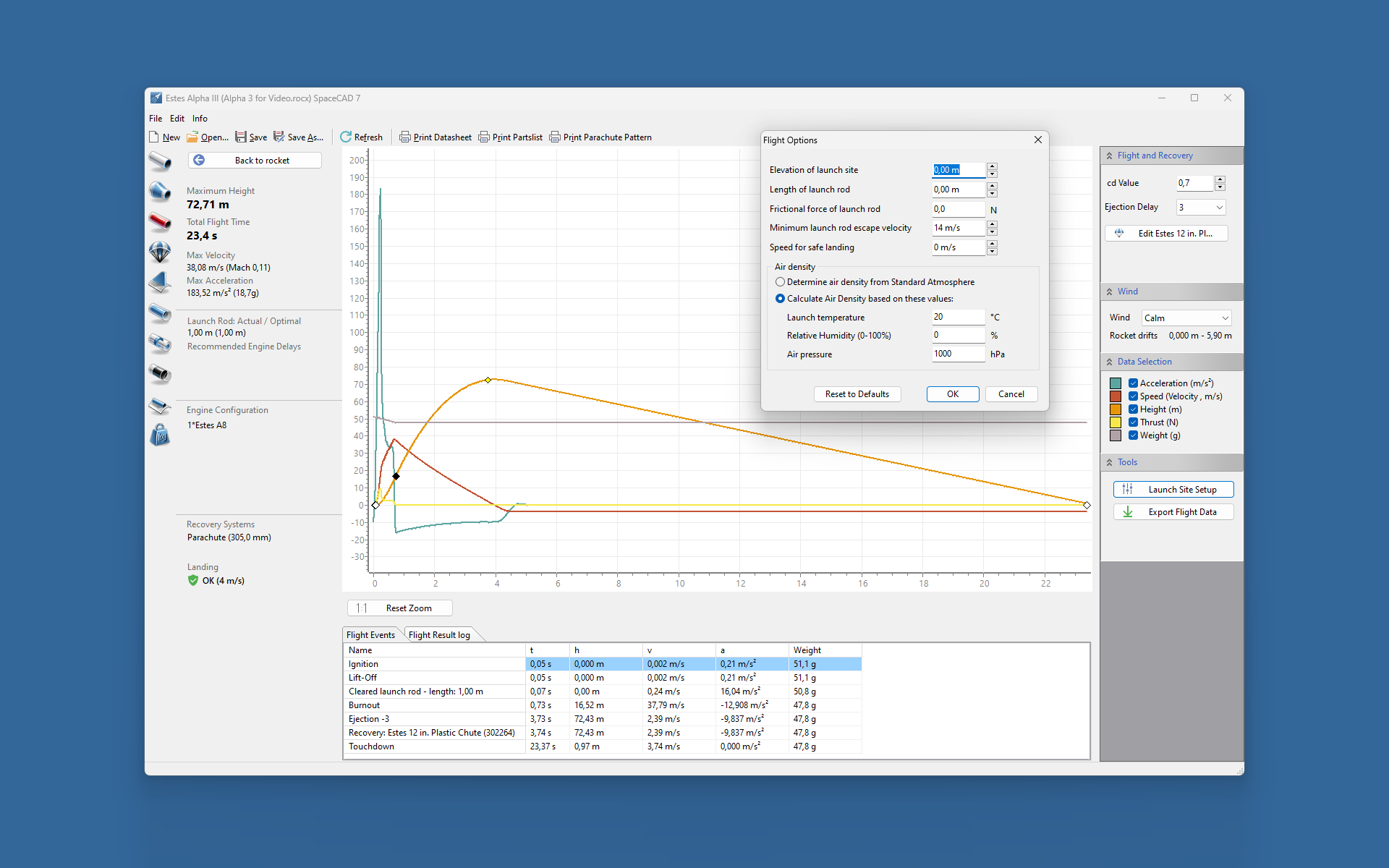Uncheck the Acceleration data checkbox
Image resolution: width=1389 pixels, height=868 pixels.
(1133, 383)
